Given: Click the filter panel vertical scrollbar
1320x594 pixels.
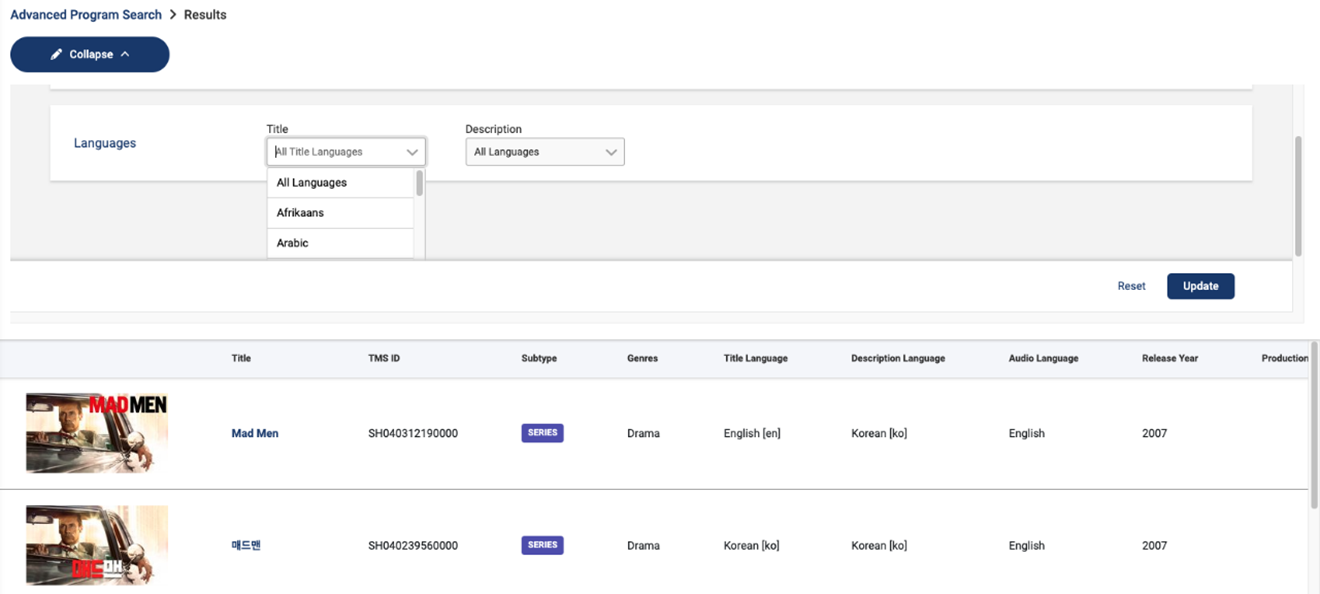Looking at the screenshot, I should [1298, 195].
